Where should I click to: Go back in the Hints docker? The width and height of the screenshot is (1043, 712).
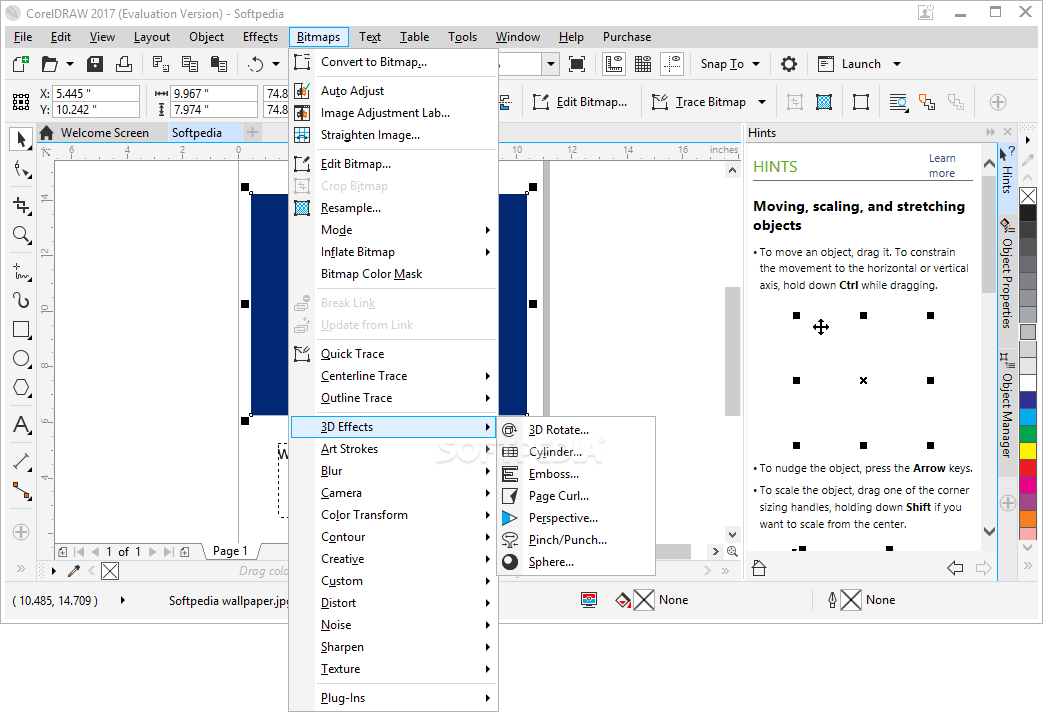(x=955, y=568)
